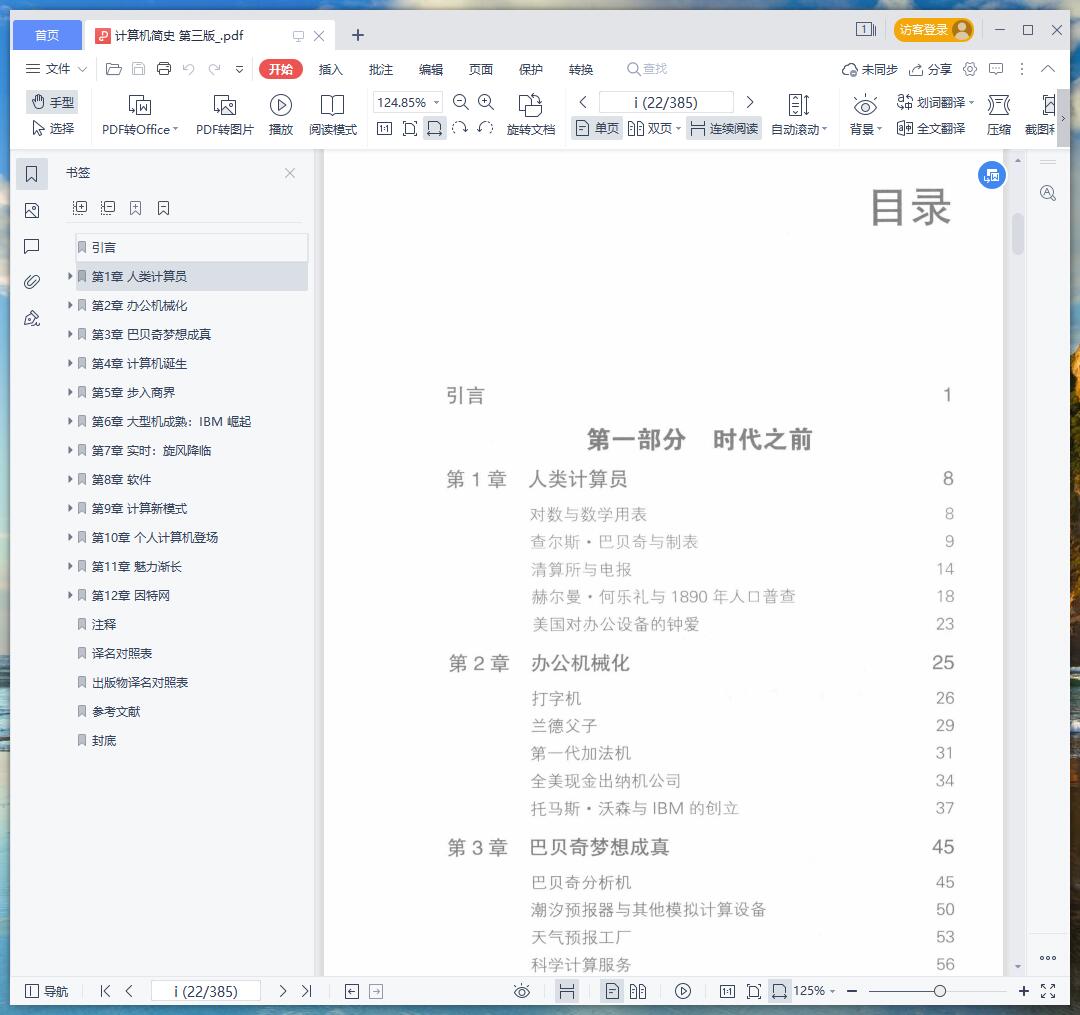The width and height of the screenshot is (1080, 1015).
Task: Enter 阅读模式 reading mode
Action: (333, 114)
